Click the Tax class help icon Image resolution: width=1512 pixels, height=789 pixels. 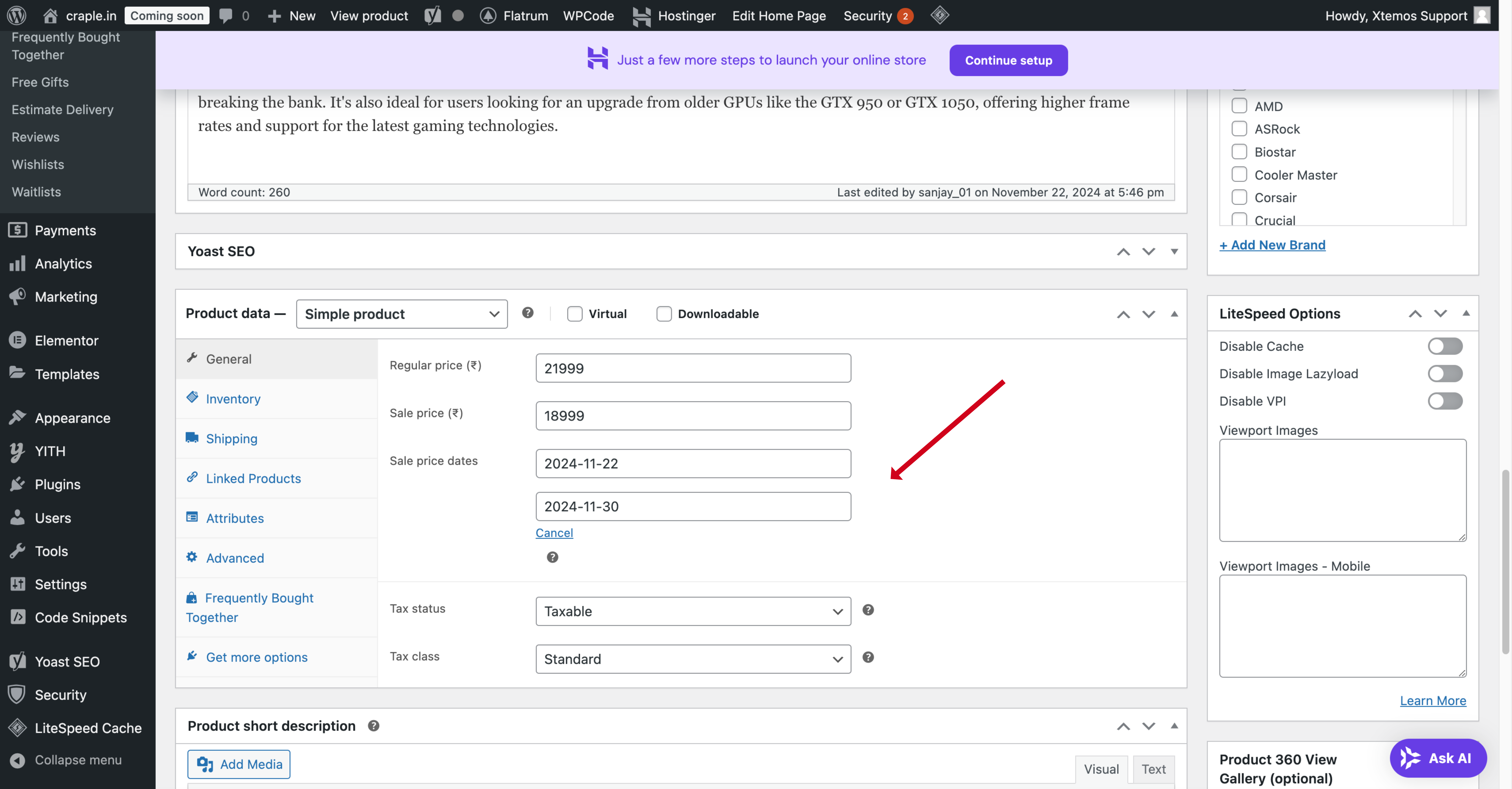[x=868, y=657]
